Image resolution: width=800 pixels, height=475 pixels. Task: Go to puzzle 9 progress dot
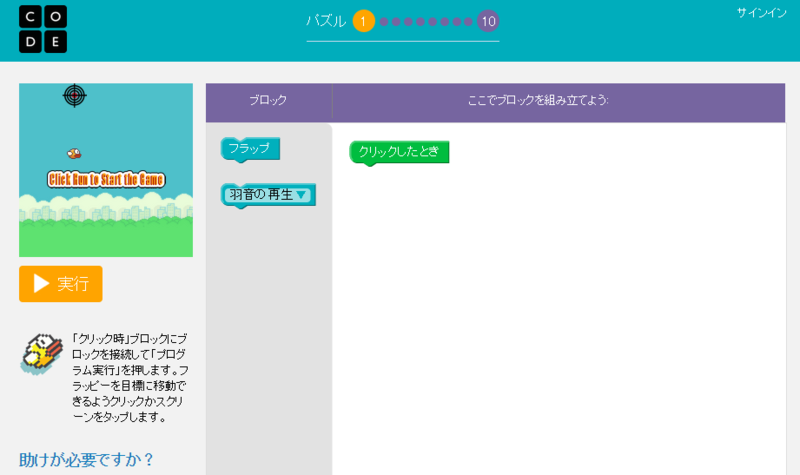(x=468, y=21)
